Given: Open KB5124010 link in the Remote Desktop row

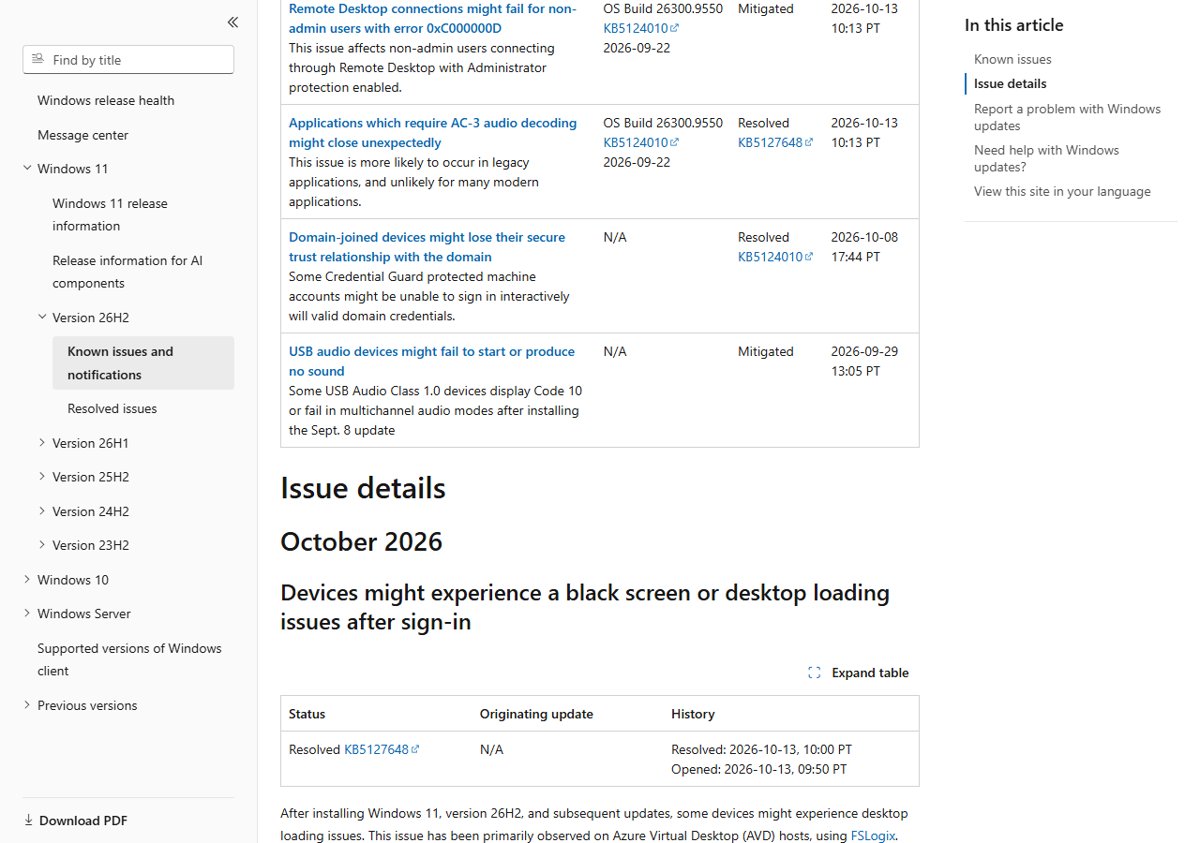Looking at the screenshot, I should pos(641,28).
